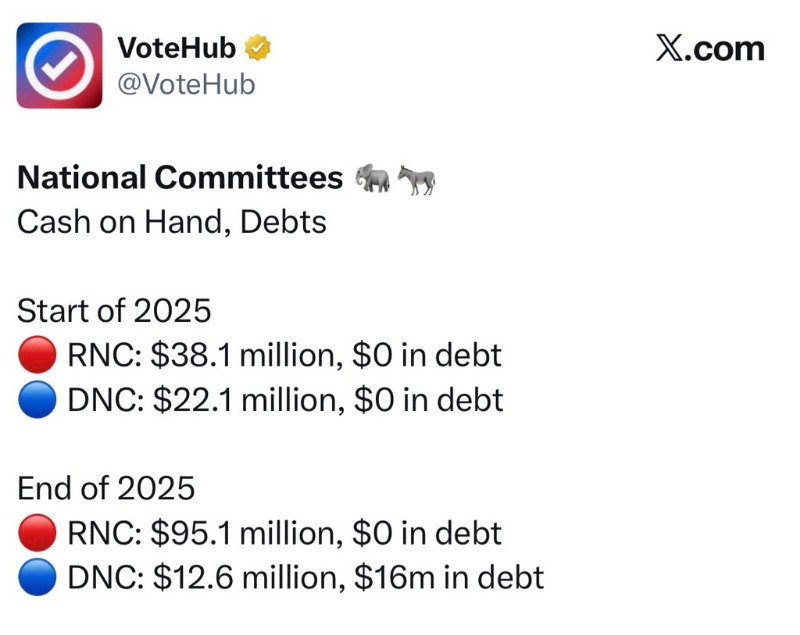Image resolution: width=800 pixels, height=635 pixels.
Task: Click the '$12.6 million' figure
Action: [x=256, y=578]
